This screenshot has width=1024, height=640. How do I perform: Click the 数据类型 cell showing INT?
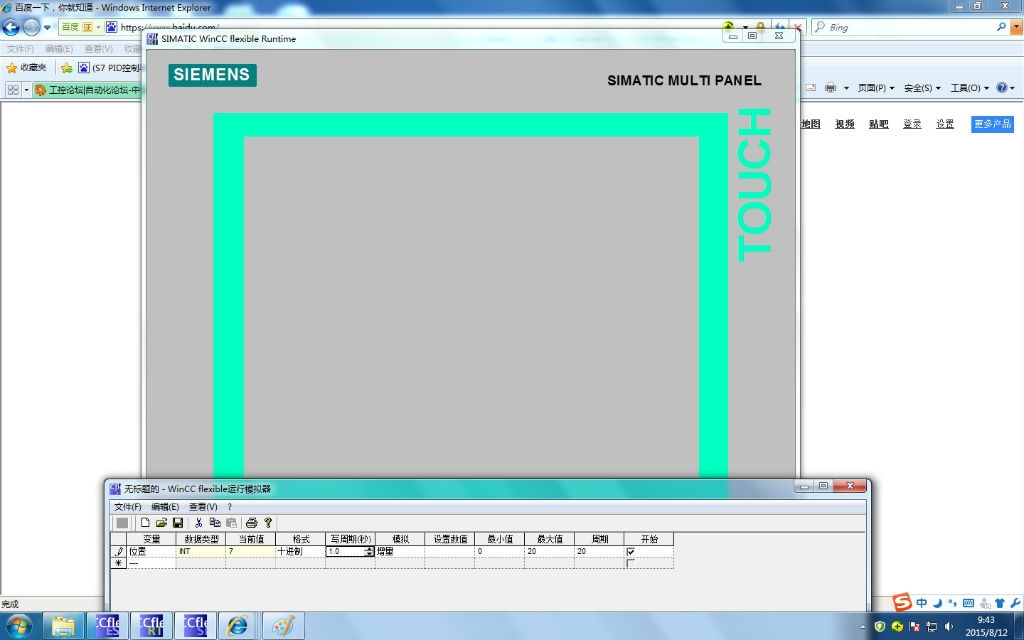pos(200,551)
